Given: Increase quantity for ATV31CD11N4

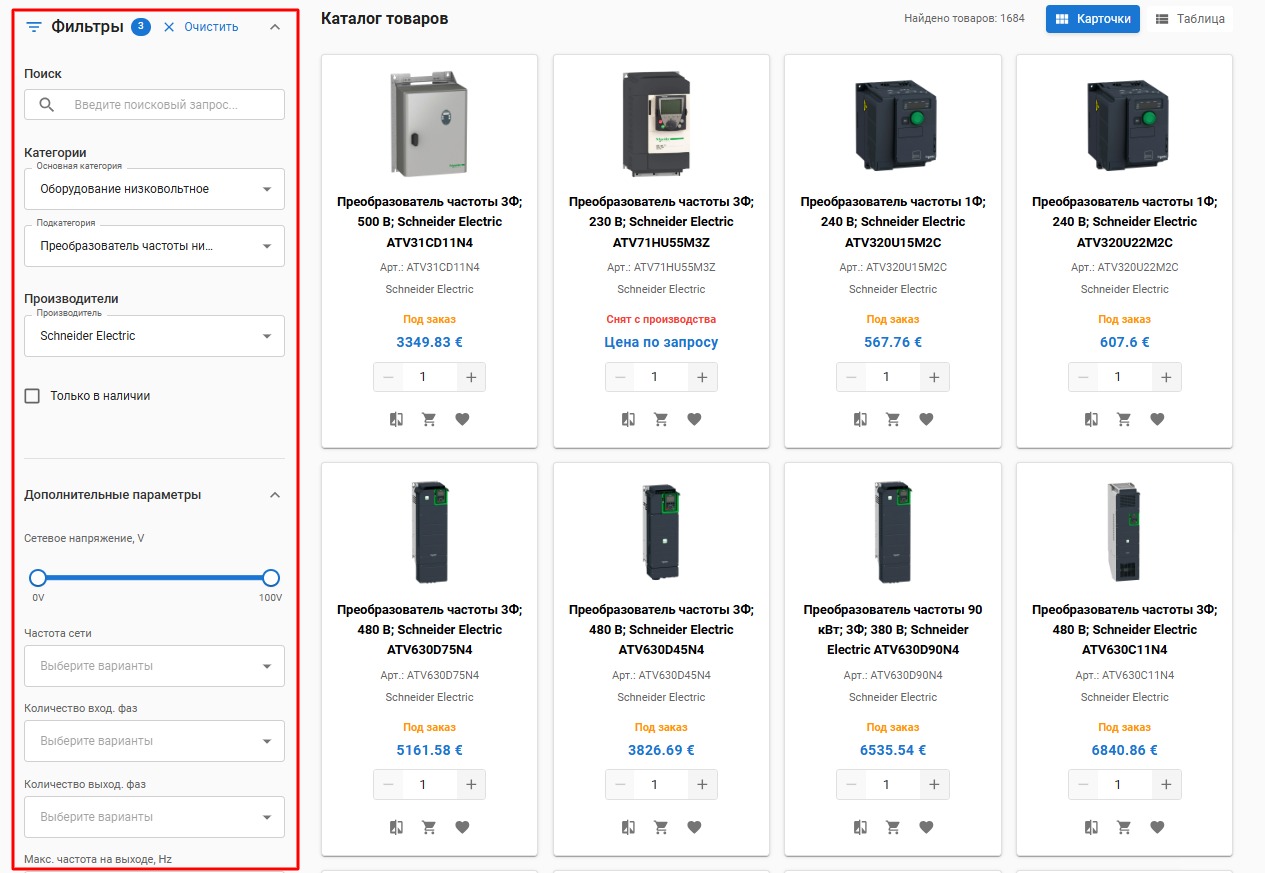Looking at the screenshot, I should pyautogui.click(x=471, y=377).
